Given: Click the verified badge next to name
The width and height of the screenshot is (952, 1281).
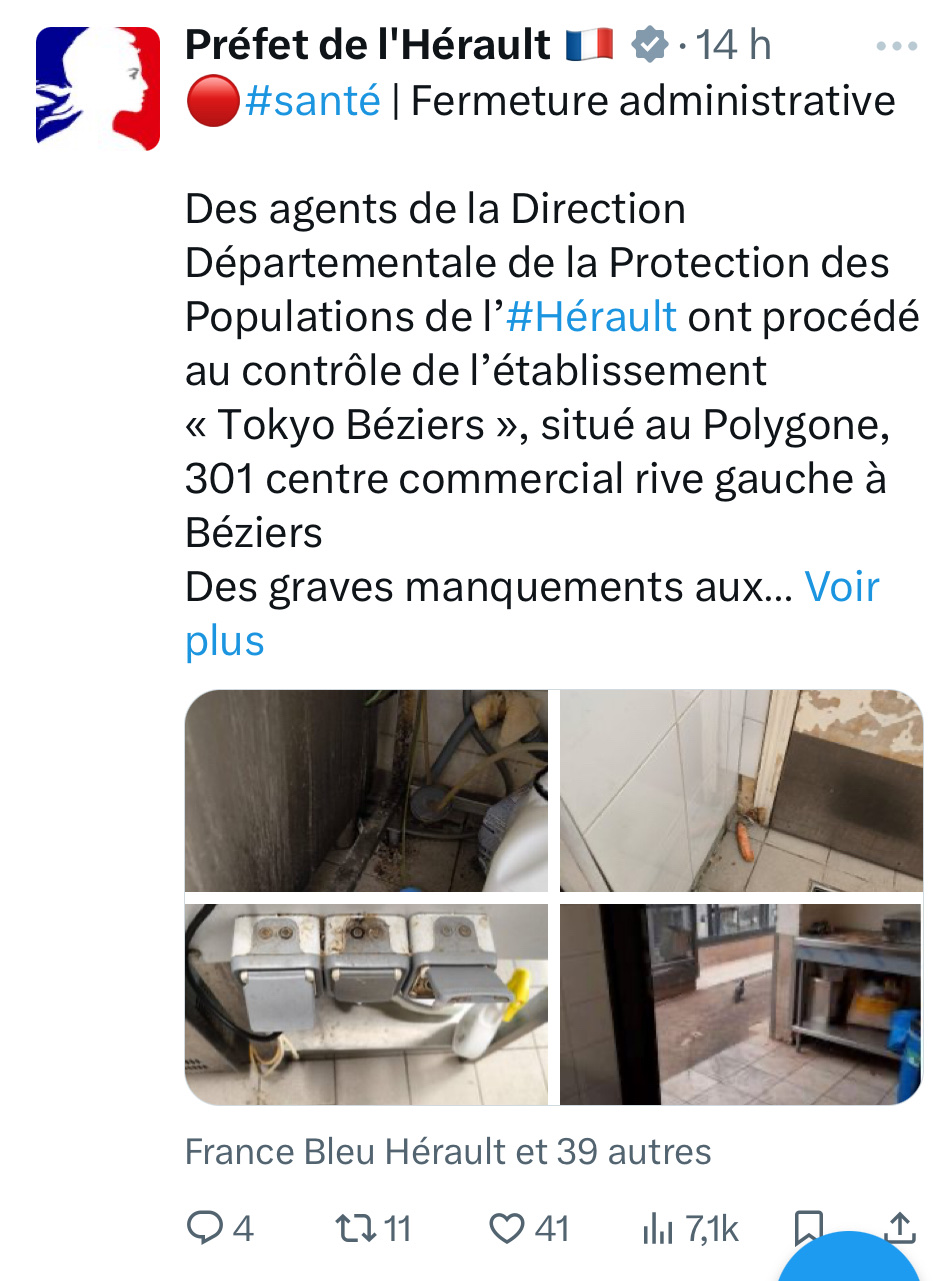Looking at the screenshot, I should (x=650, y=45).
